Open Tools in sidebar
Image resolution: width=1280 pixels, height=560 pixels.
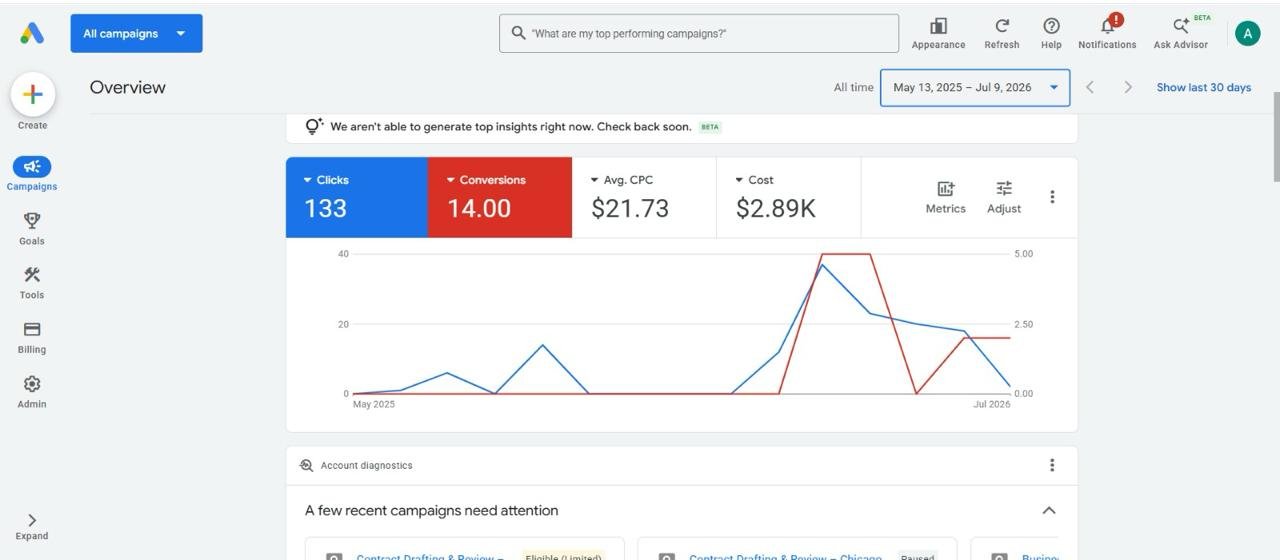point(32,282)
